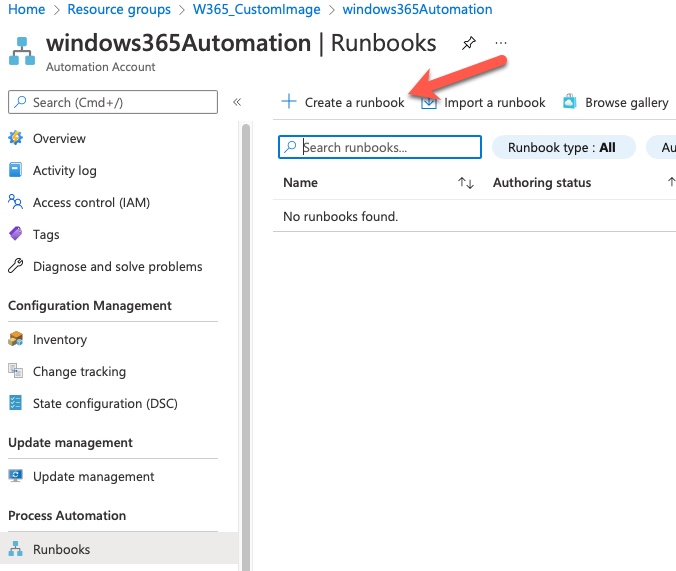676x571 pixels.
Task: Open Activity log
Action: click(x=65, y=170)
